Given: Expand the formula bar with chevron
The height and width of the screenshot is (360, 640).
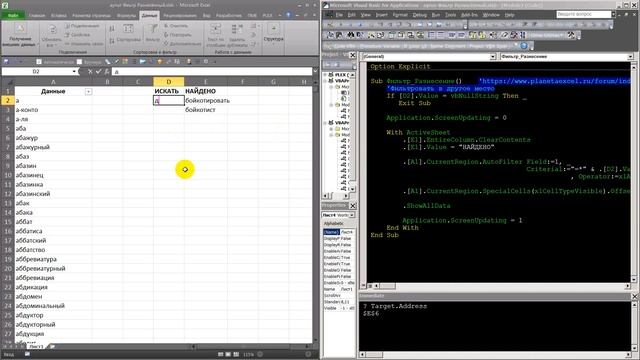Looking at the screenshot, I should (x=315, y=71).
